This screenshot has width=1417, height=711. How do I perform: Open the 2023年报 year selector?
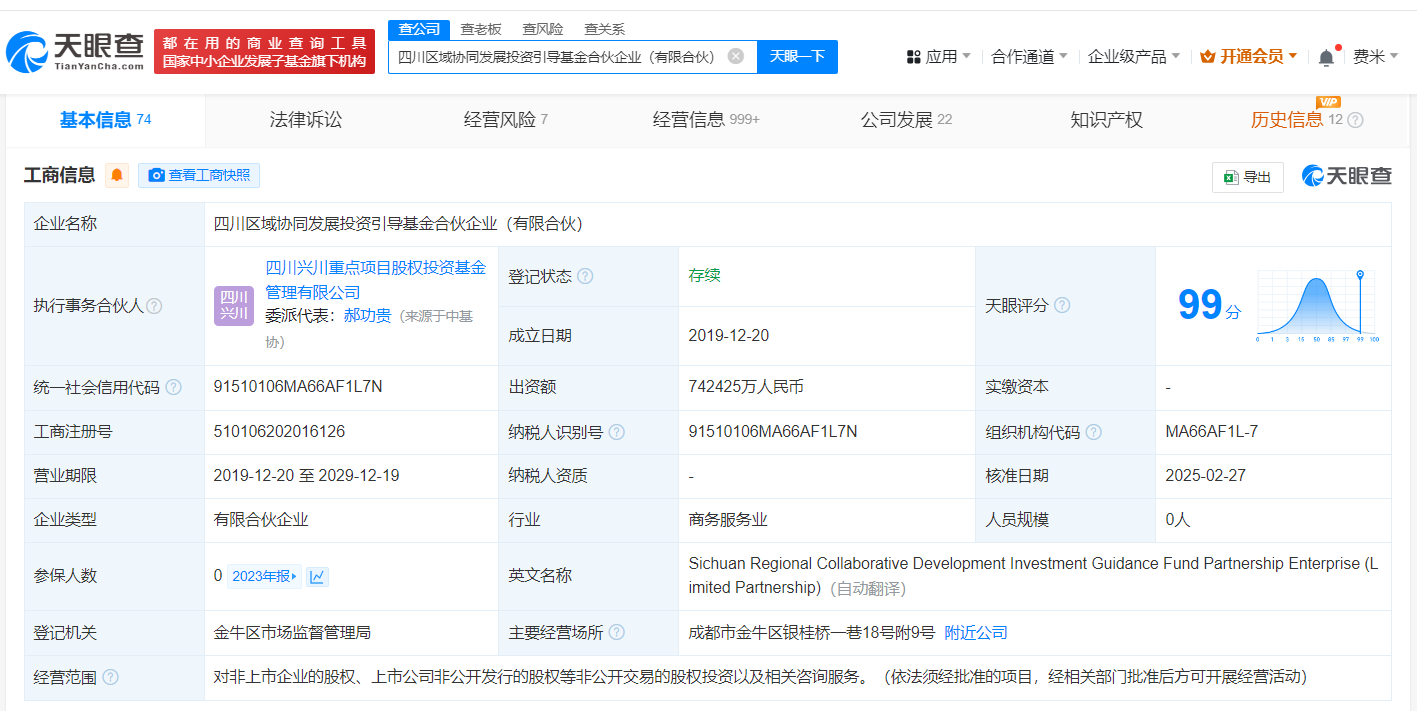tap(265, 576)
